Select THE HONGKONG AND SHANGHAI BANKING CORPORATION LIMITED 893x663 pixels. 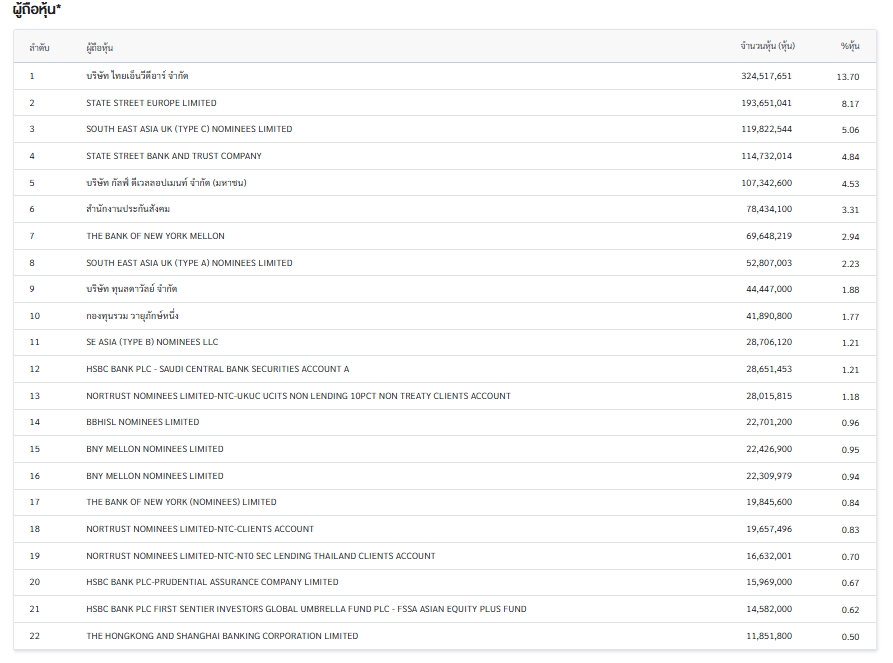pos(222,636)
